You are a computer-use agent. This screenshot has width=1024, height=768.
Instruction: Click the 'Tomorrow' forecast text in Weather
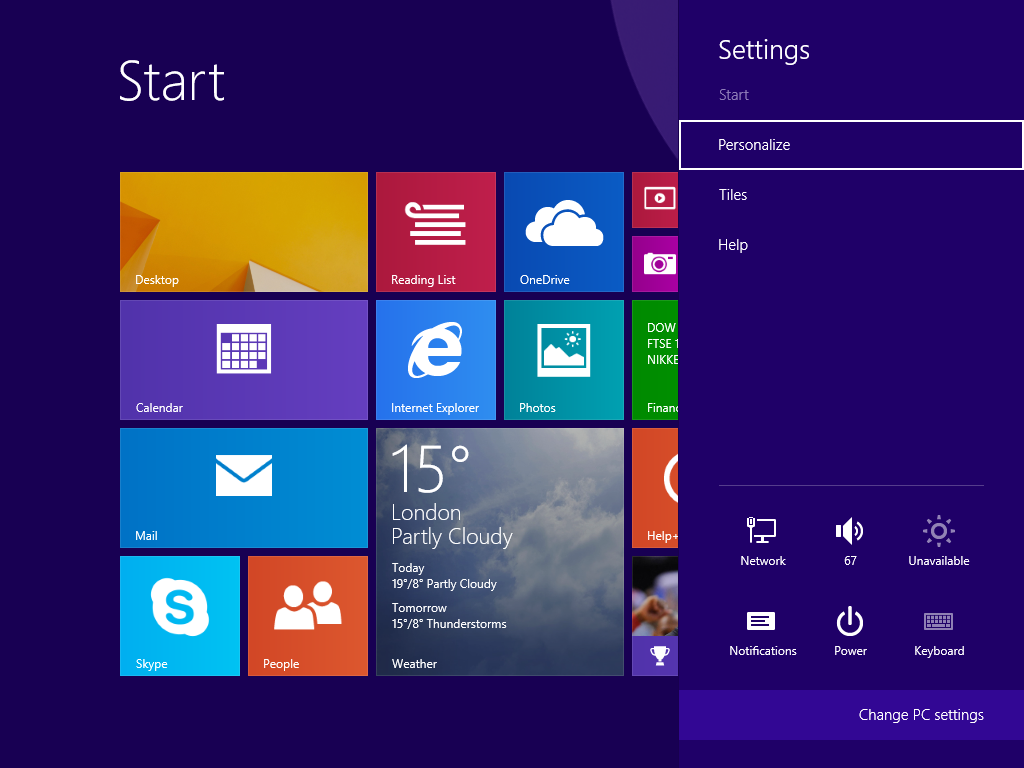point(419,607)
